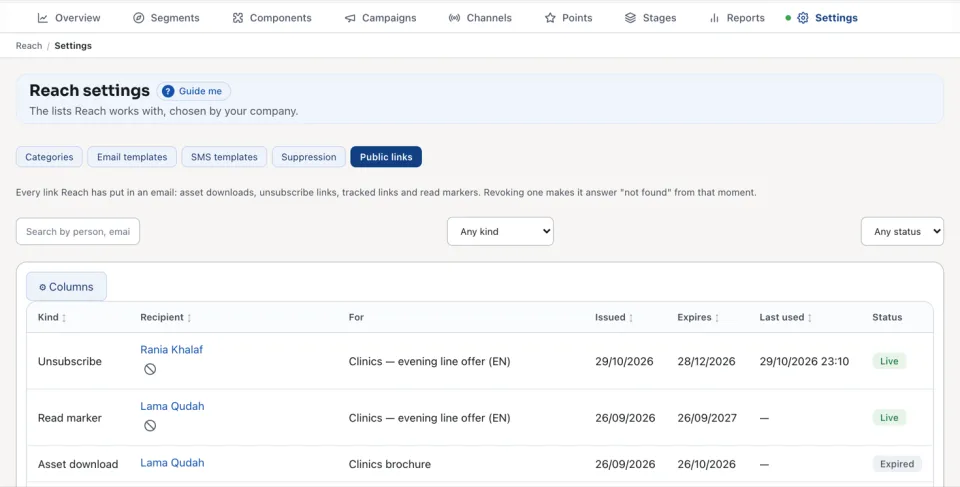Click the question mark icon in Guide me
Screen dimensions: 960x487
168,91
